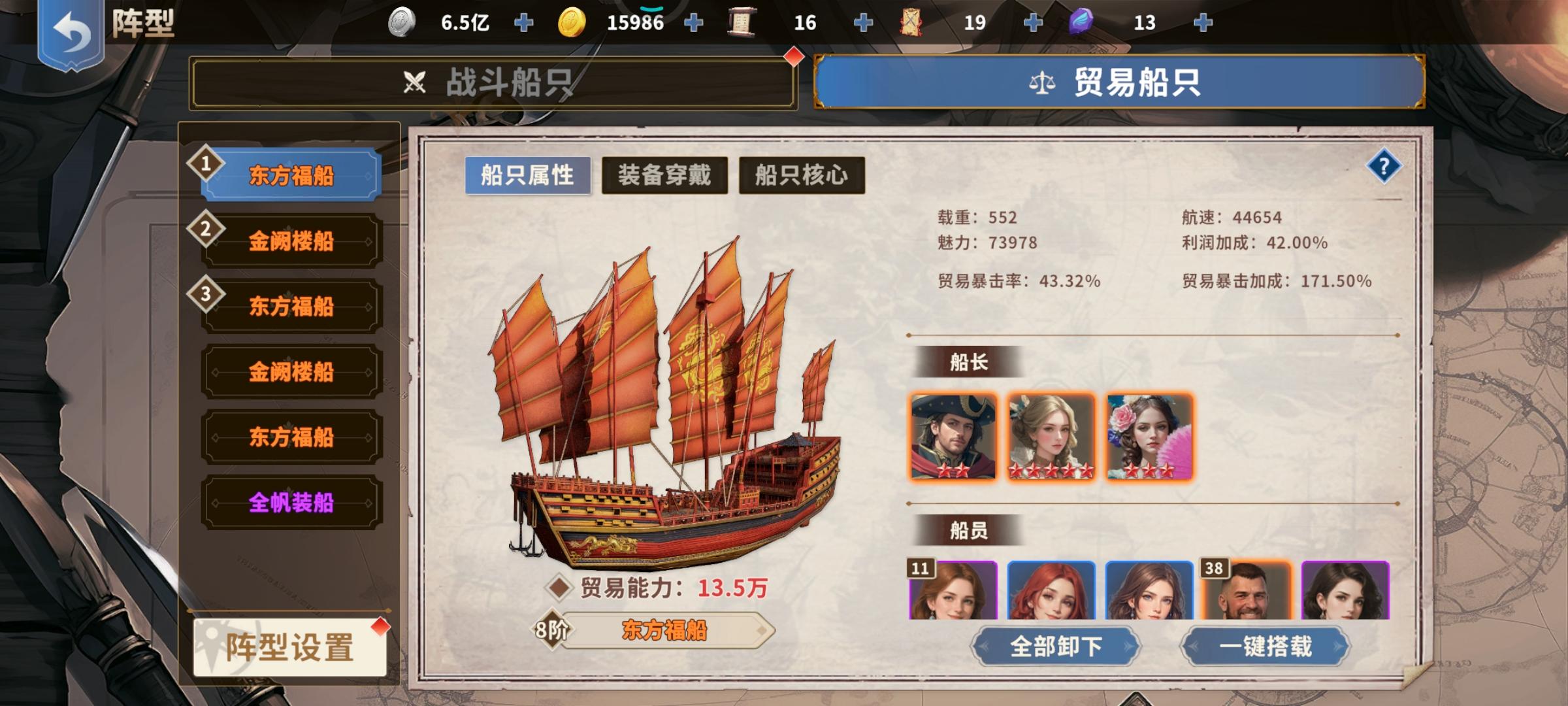Click plus next to scroll count 16

[863, 23]
